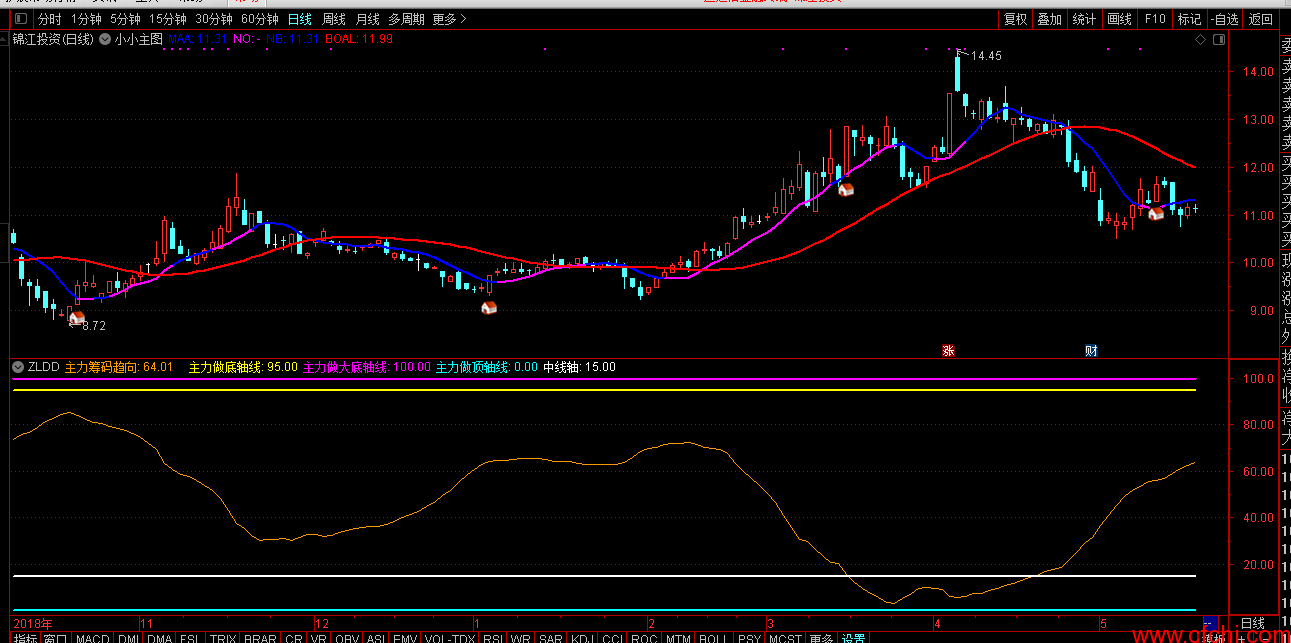Viewport: 1291px width, 643px height.
Task: Select the WR indicator tab
Action: click(x=521, y=638)
